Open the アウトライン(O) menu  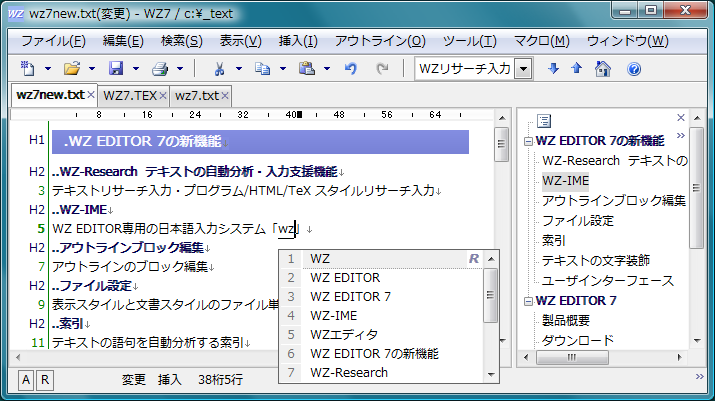(x=380, y=41)
